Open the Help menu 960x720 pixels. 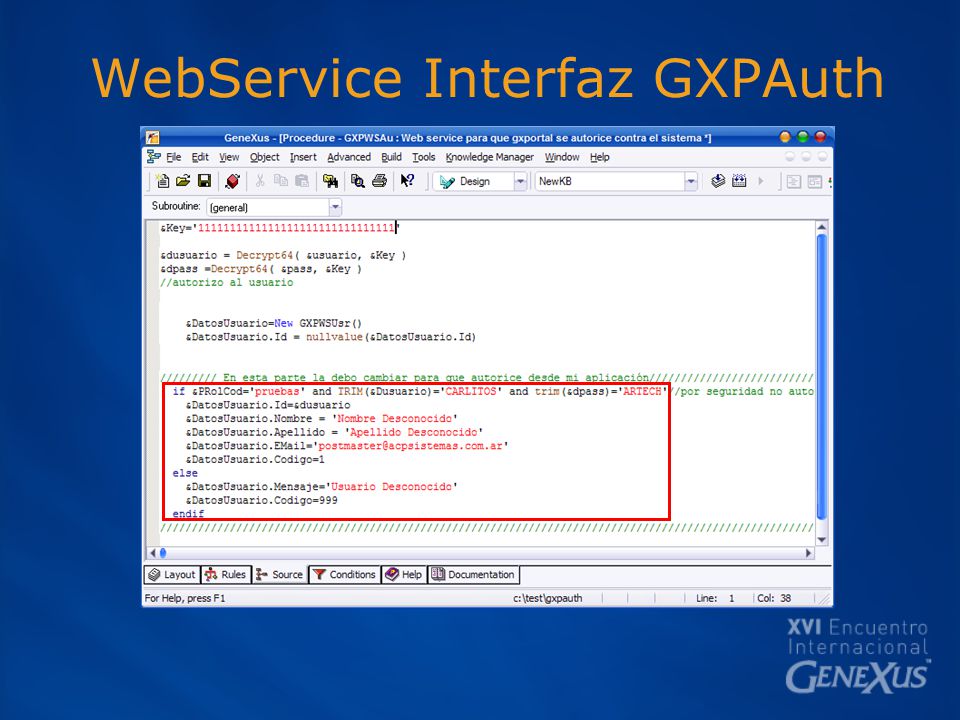pos(599,157)
